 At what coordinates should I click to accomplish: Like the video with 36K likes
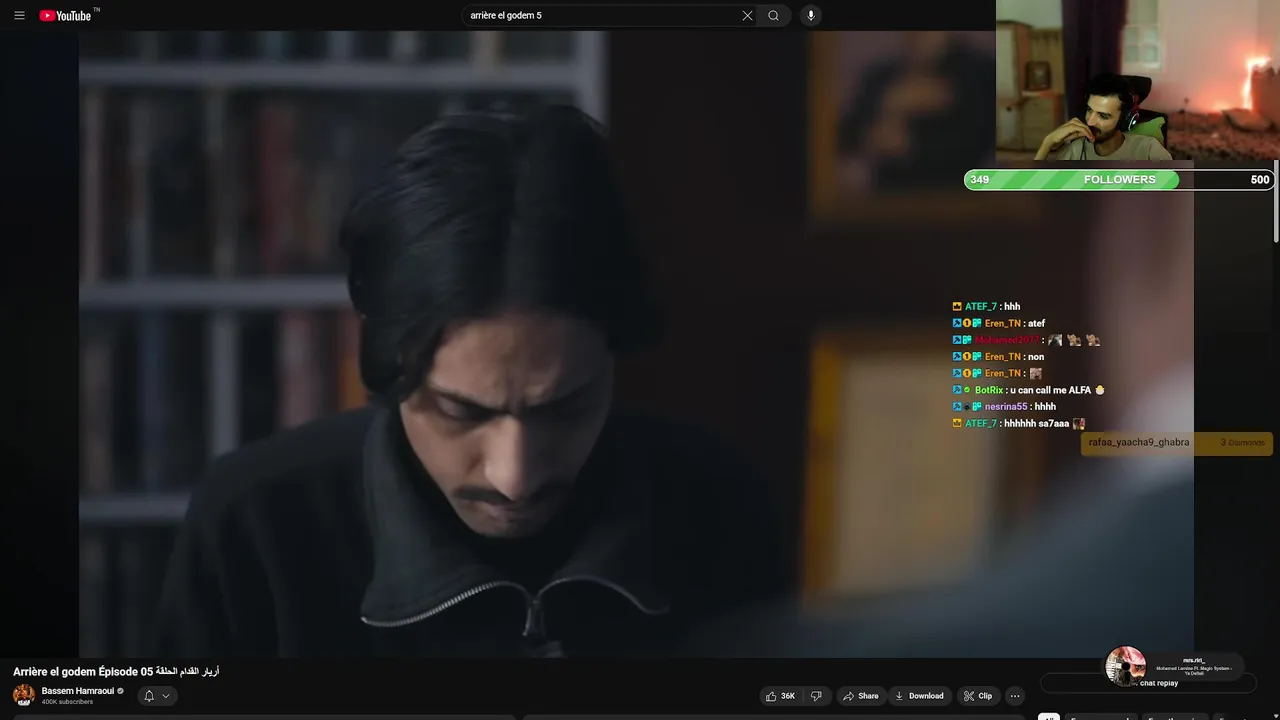click(x=781, y=696)
